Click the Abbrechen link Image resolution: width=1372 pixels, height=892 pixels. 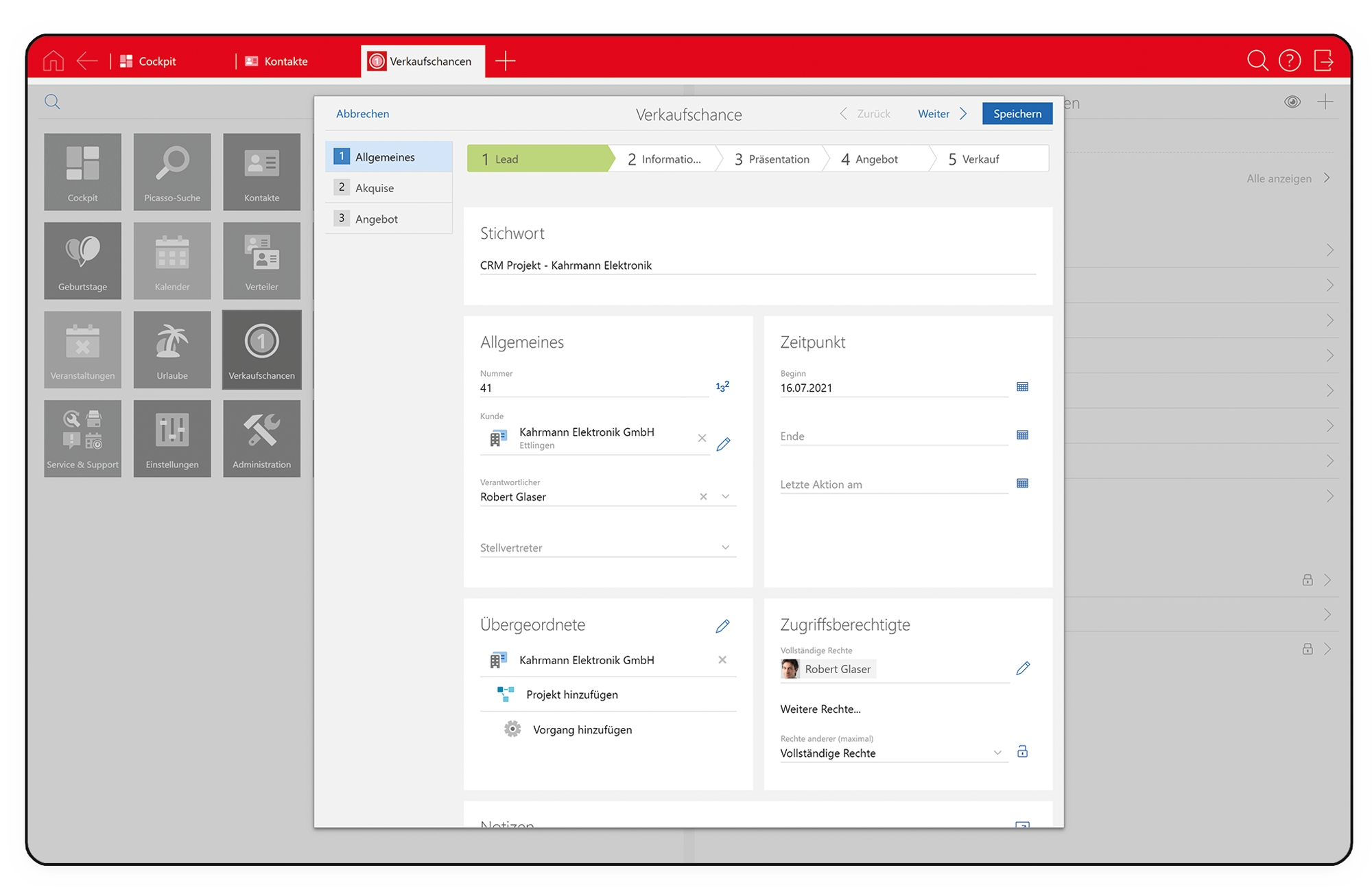(x=362, y=114)
